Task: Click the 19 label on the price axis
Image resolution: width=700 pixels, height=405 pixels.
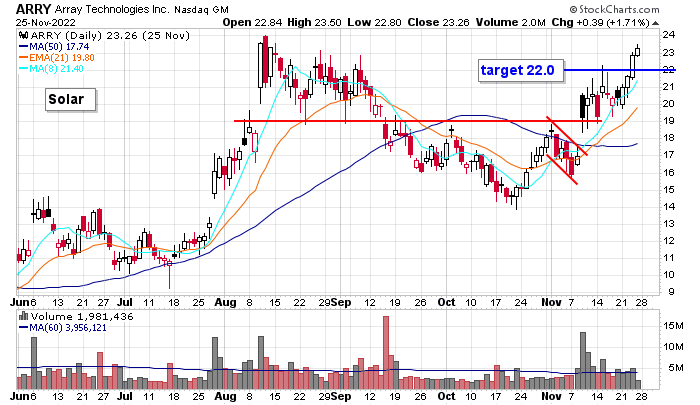Action: 668,121
